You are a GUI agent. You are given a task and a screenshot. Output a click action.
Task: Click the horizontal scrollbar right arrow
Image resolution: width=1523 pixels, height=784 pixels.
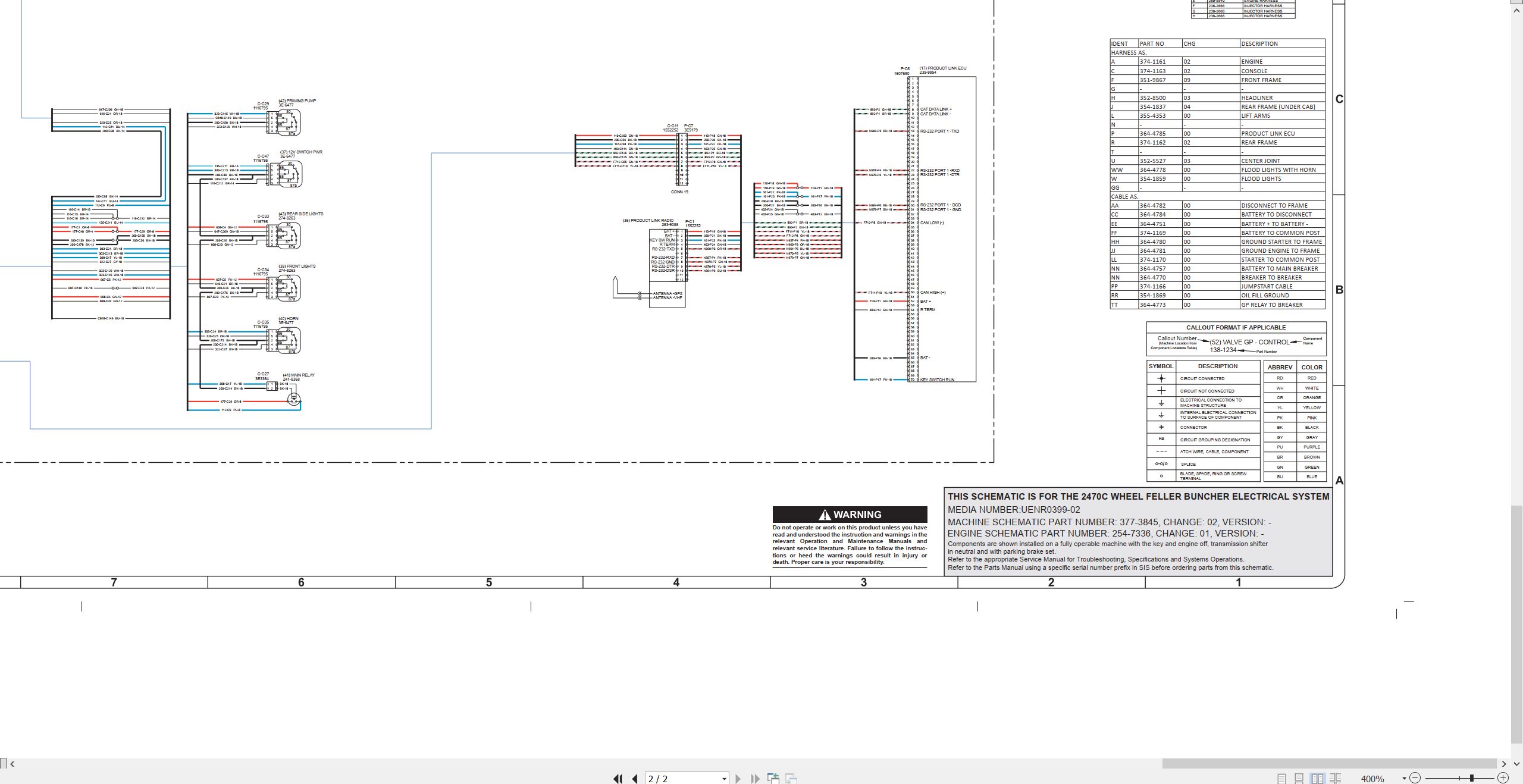pos(1504,764)
